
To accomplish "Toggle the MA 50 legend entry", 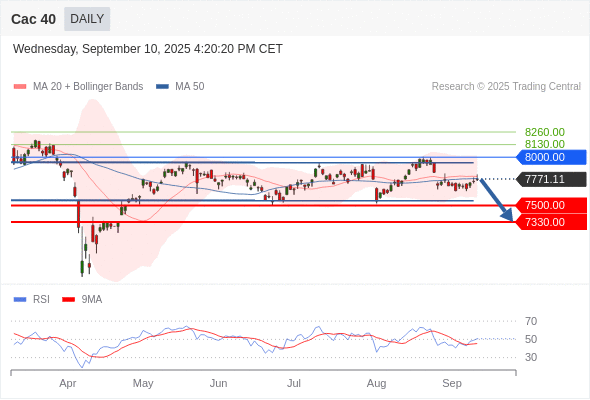I will [x=180, y=87].
